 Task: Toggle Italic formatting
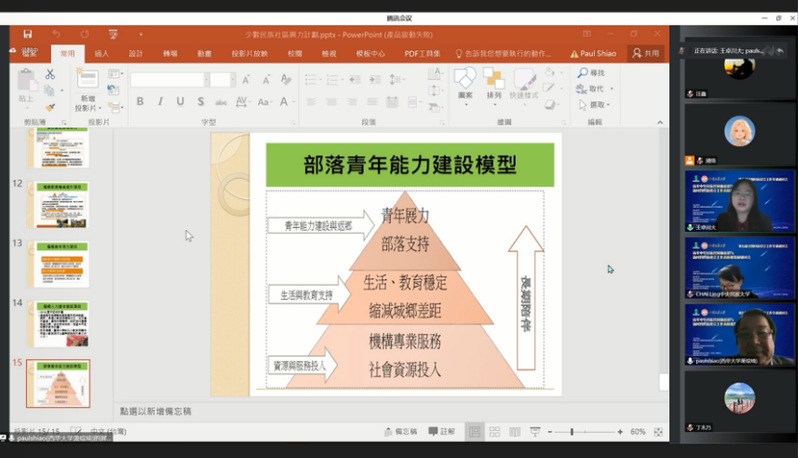160,101
